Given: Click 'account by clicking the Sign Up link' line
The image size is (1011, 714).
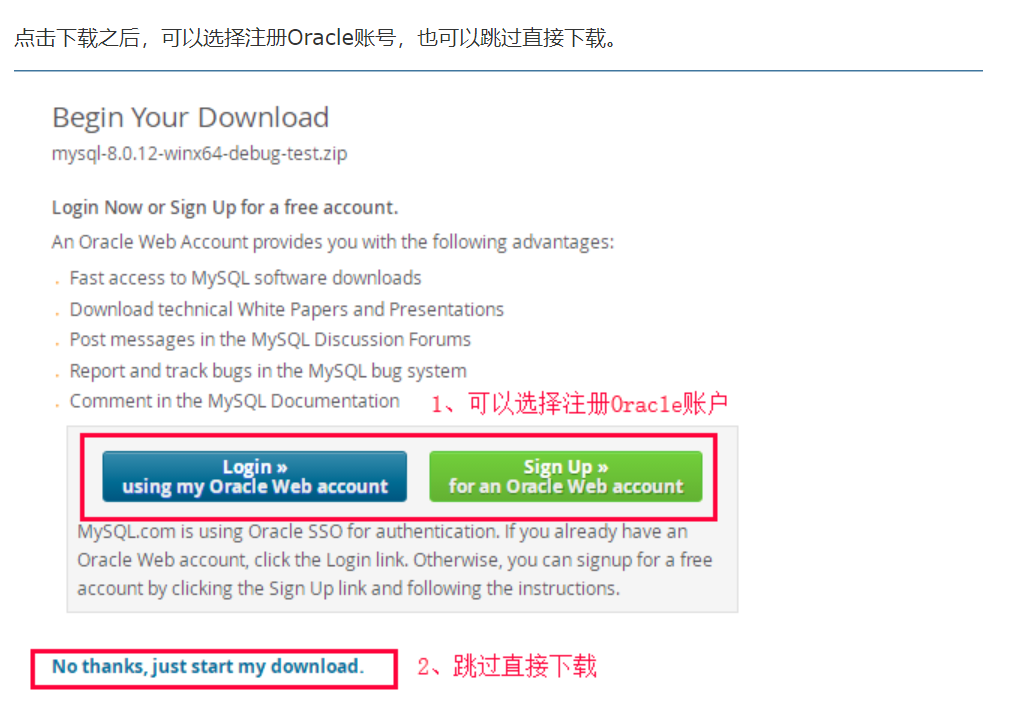Looking at the screenshot, I should 348,589.
